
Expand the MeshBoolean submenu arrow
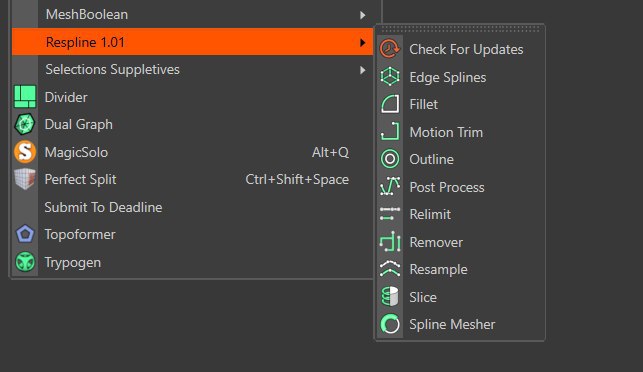pos(363,15)
